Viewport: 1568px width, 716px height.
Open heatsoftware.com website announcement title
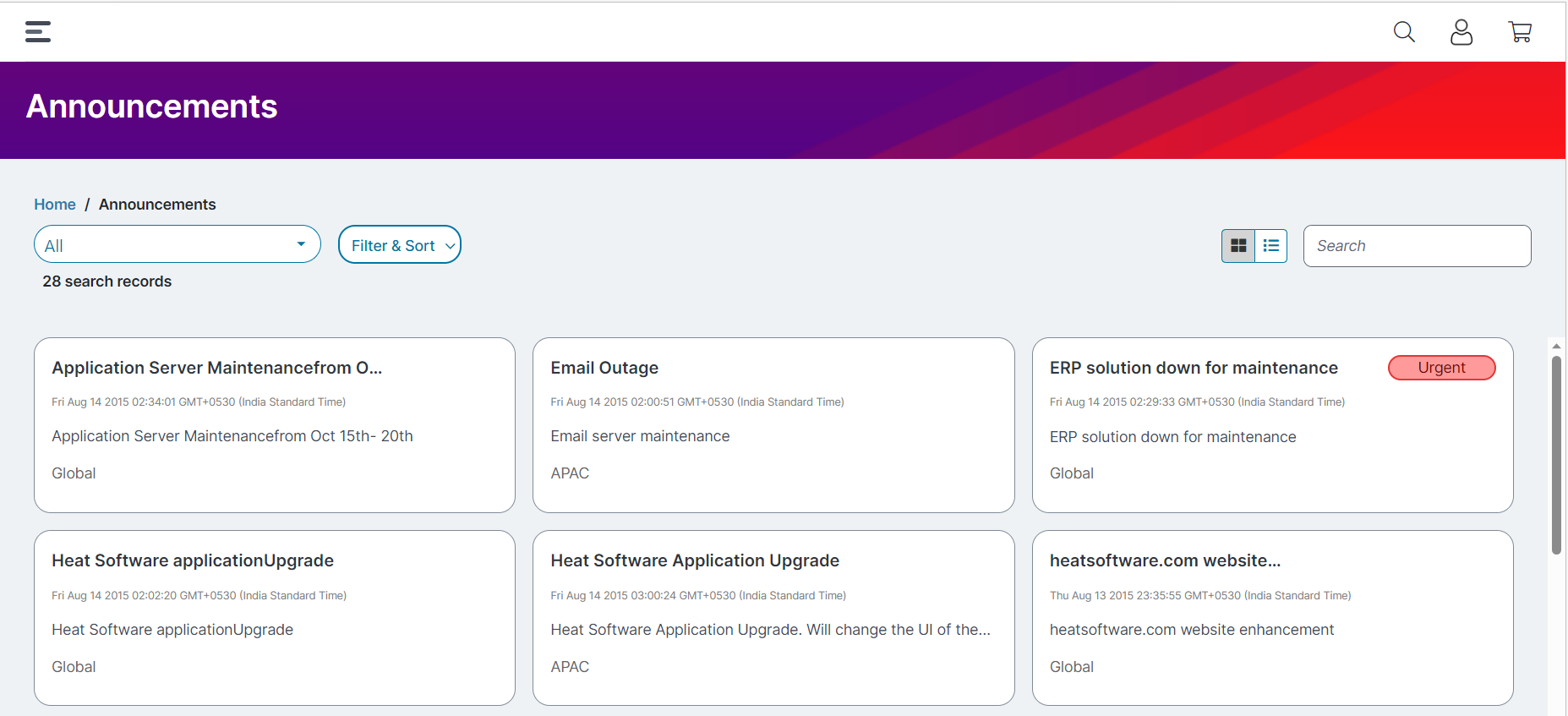pos(1165,560)
